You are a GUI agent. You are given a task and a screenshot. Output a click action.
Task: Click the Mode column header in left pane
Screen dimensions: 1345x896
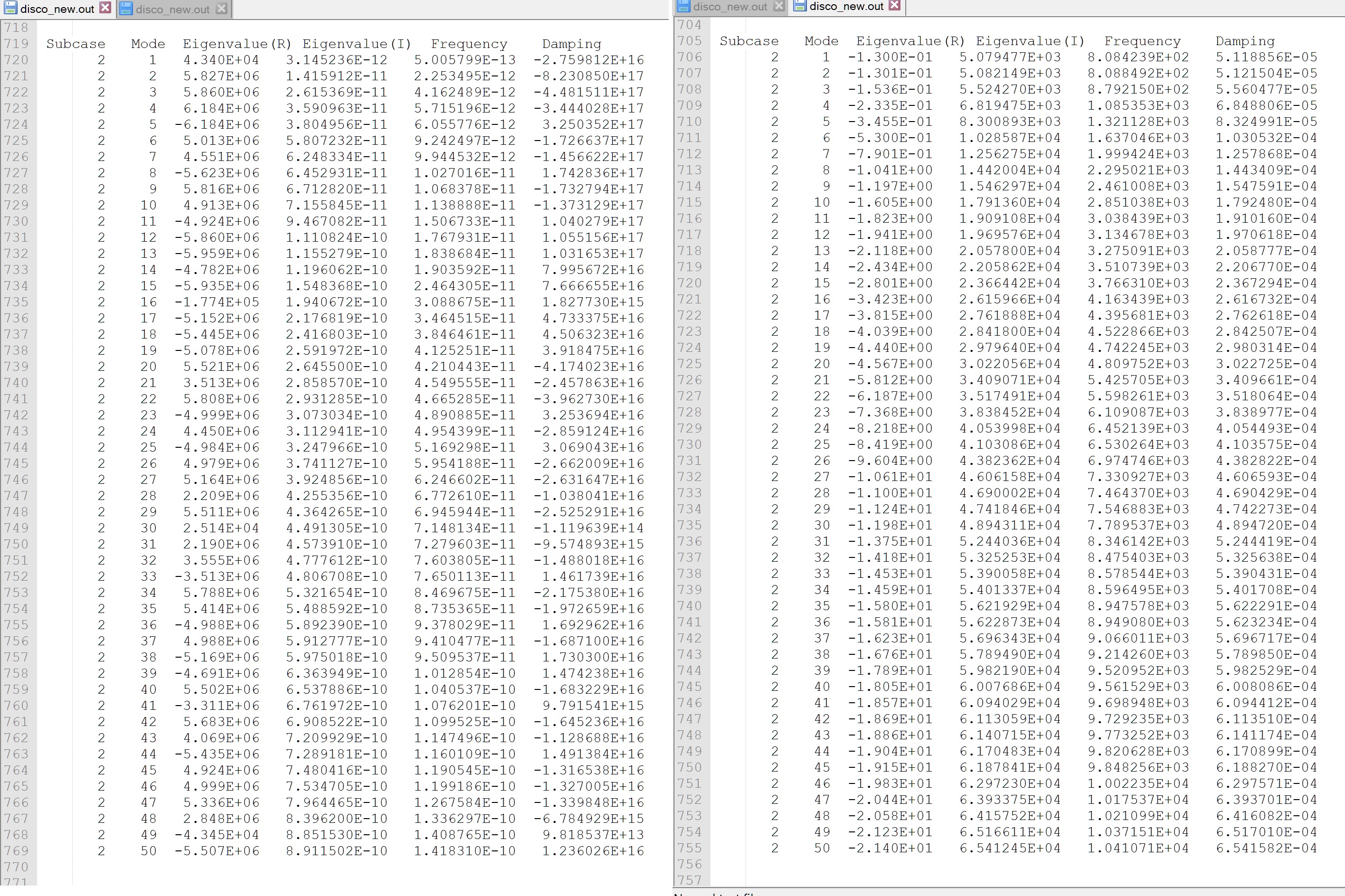tap(148, 43)
